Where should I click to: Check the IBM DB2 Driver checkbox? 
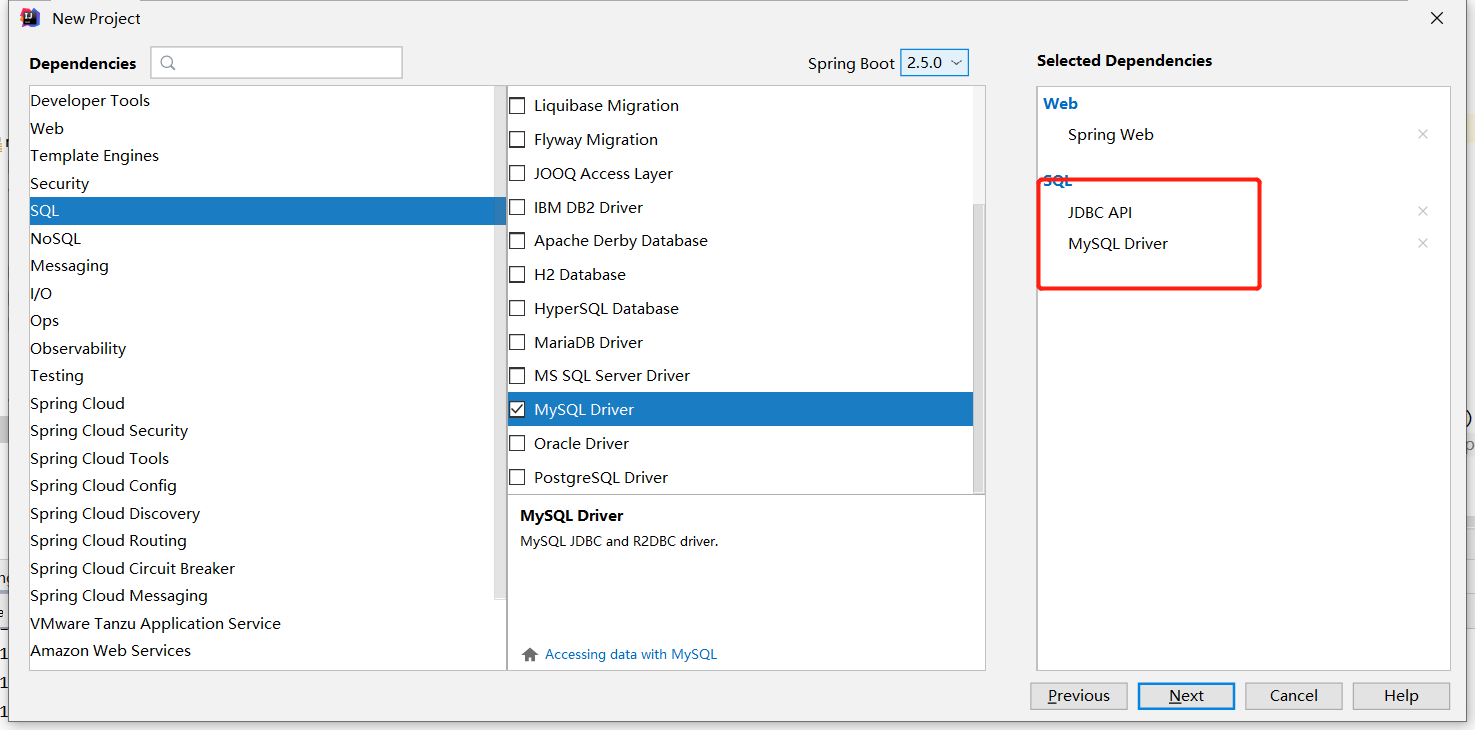click(517, 207)
